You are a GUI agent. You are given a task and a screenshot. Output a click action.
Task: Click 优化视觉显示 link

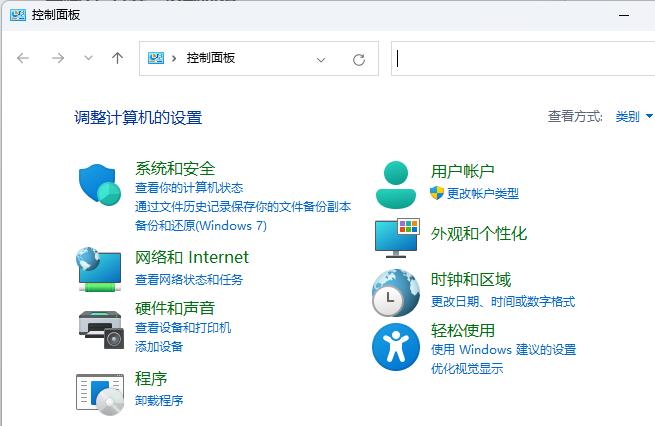pos(467,368)
